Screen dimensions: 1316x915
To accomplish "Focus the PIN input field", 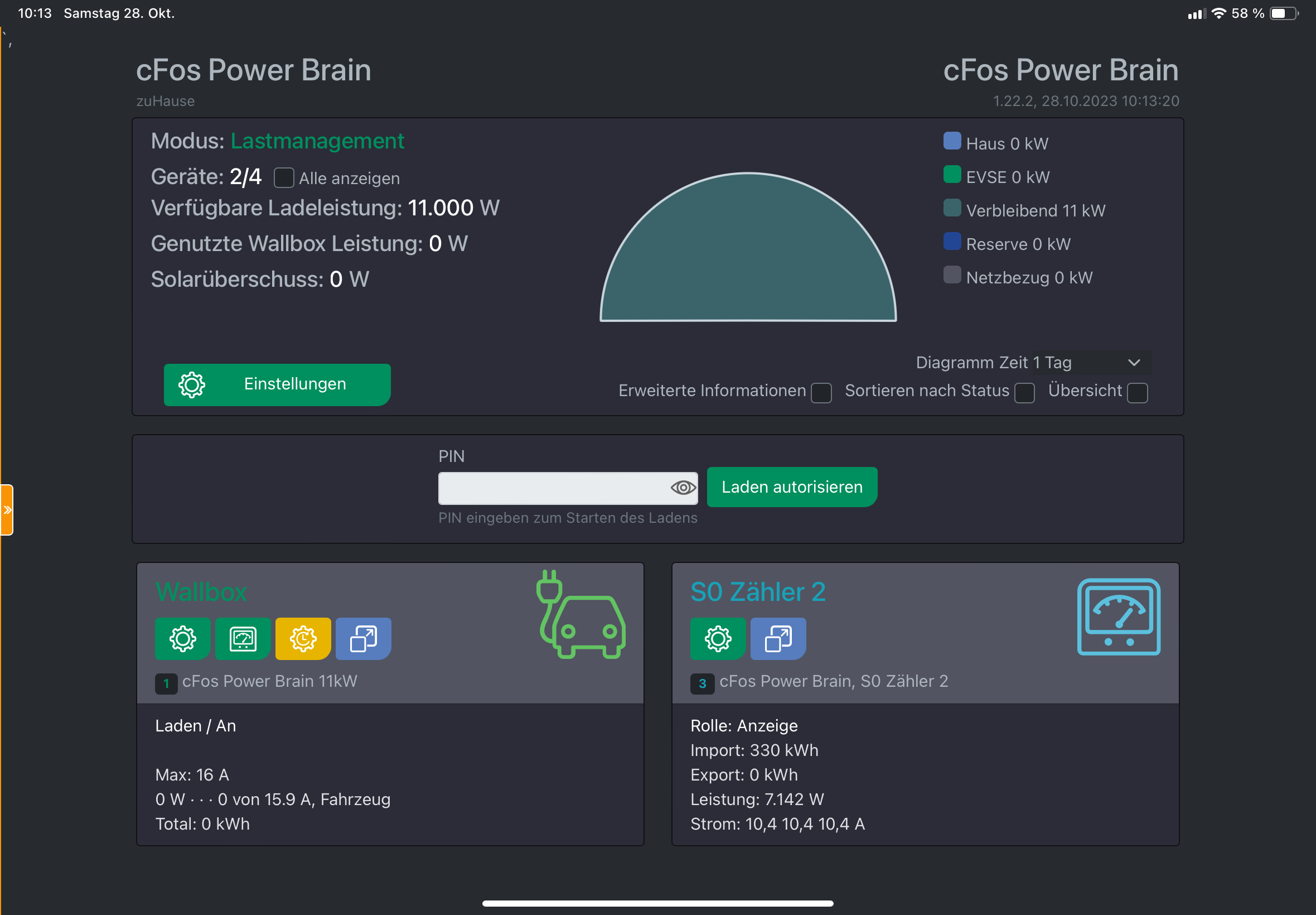I will pos(568,488).
